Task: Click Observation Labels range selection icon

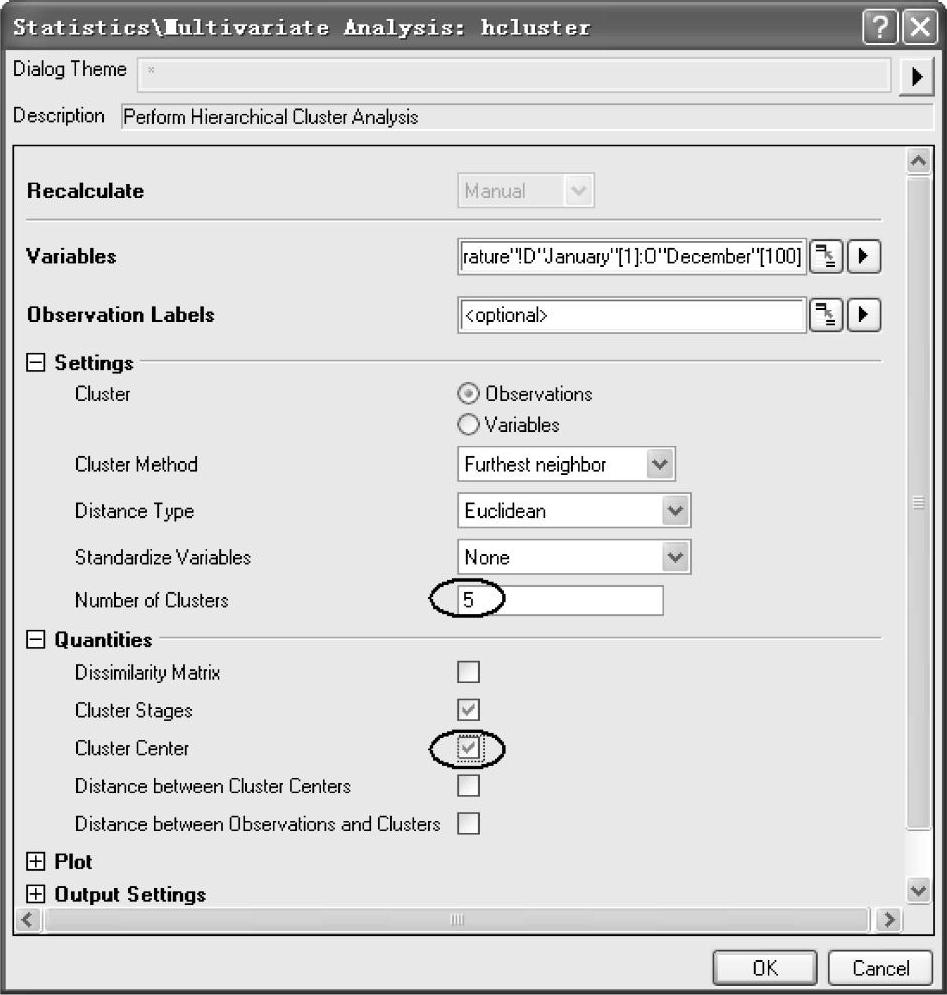Action: 826,315
